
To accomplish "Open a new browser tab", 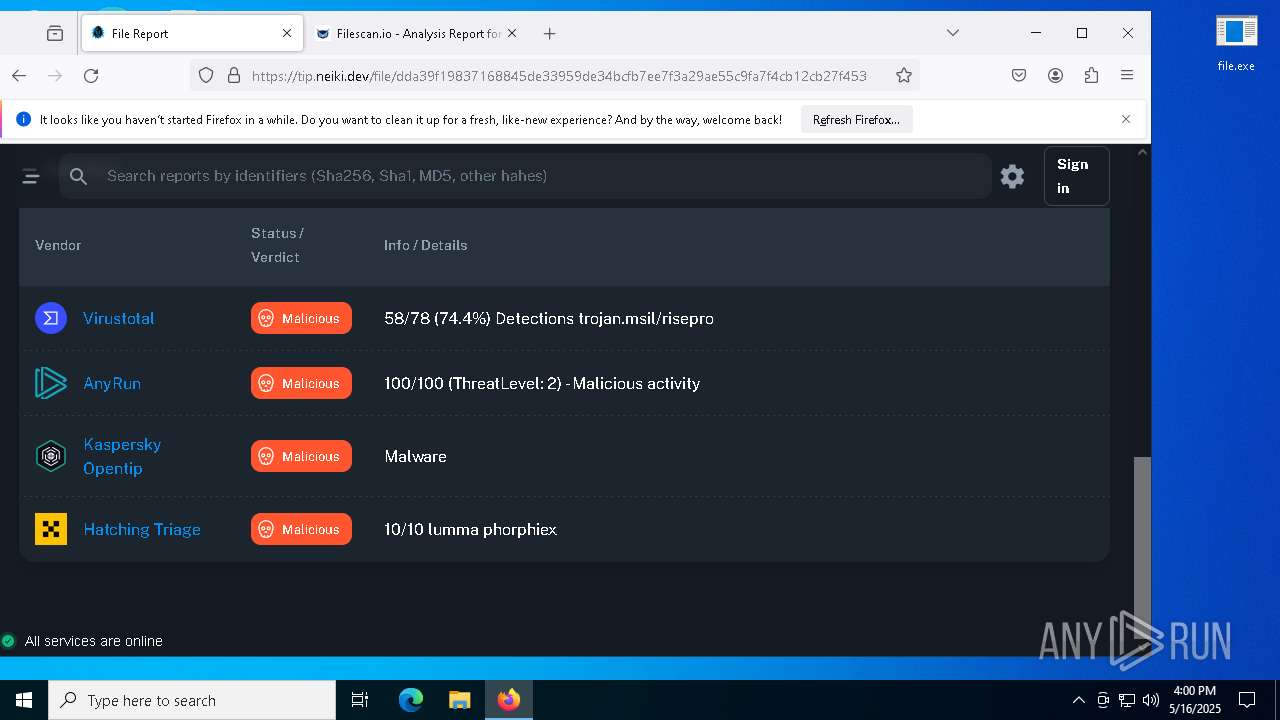I will (549, 33).
